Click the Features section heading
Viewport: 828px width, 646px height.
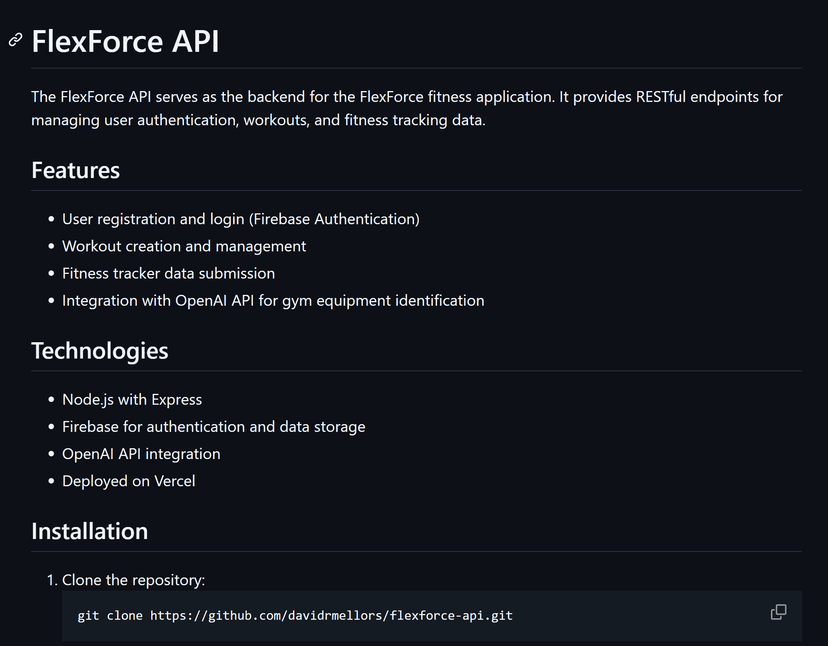[x=75, y=170]
